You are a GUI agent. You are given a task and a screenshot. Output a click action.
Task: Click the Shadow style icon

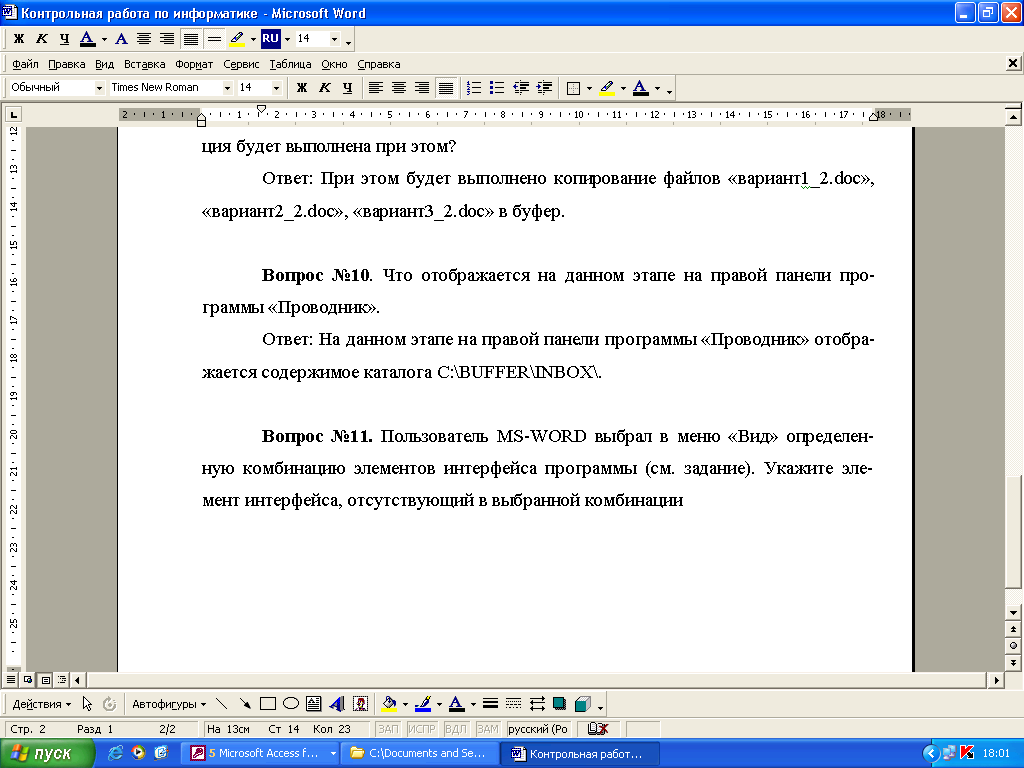coord(560,703)
